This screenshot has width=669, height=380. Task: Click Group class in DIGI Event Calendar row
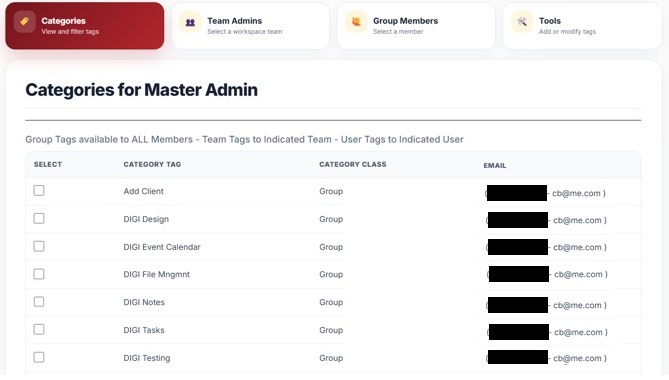[331, 247]
